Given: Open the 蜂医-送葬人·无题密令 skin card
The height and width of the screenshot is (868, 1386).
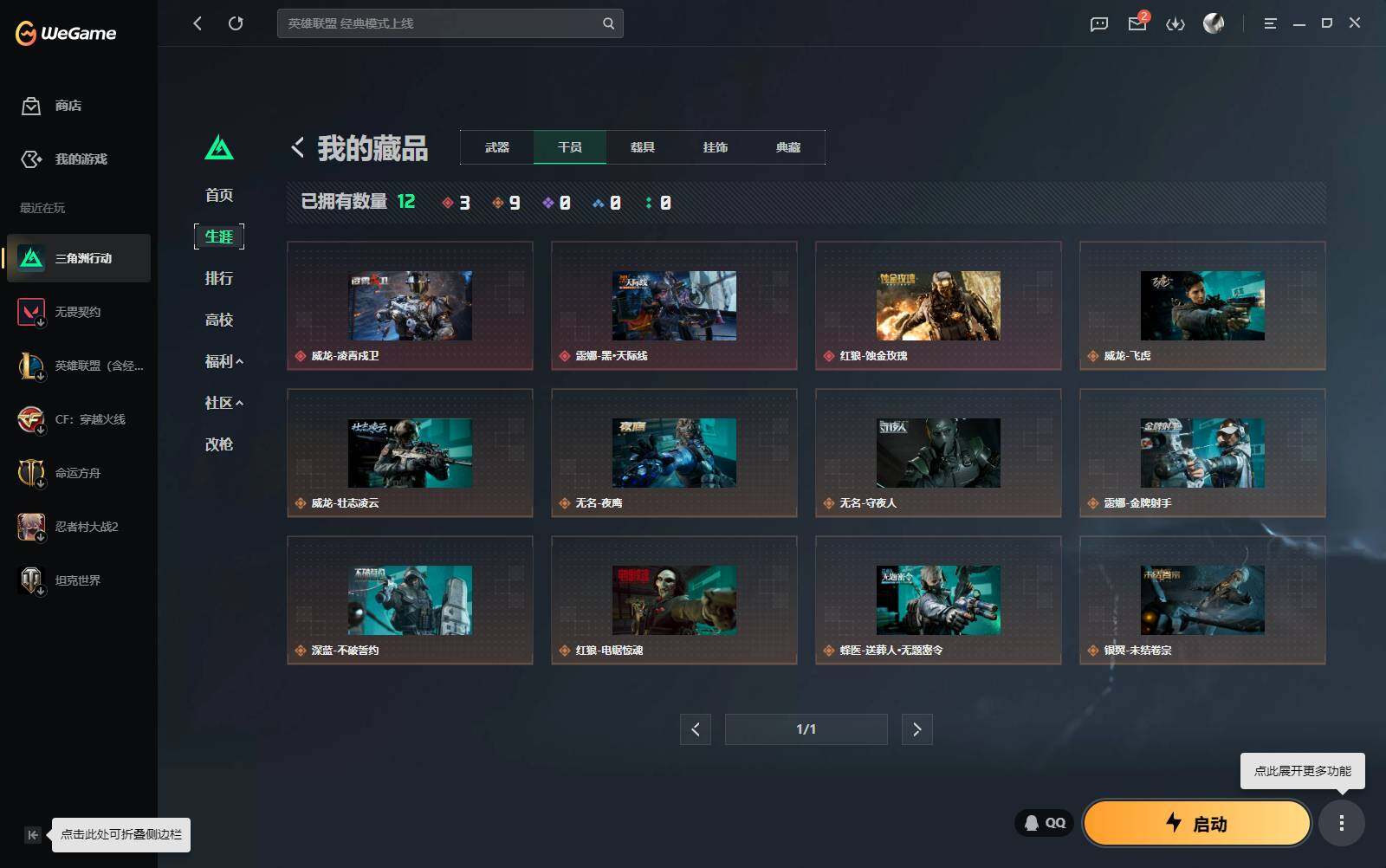Looking at the screenshot, I should [938, 600].
